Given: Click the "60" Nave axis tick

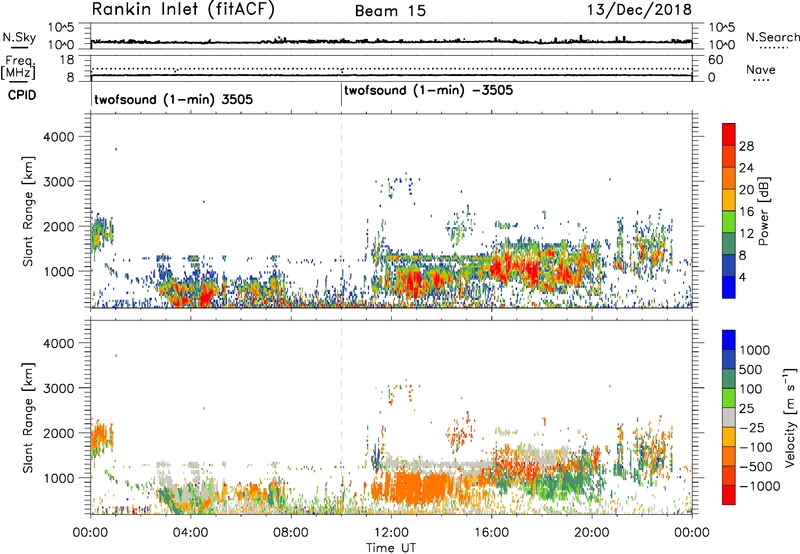Looking at the screenshot, I should (x=715, y=60).
